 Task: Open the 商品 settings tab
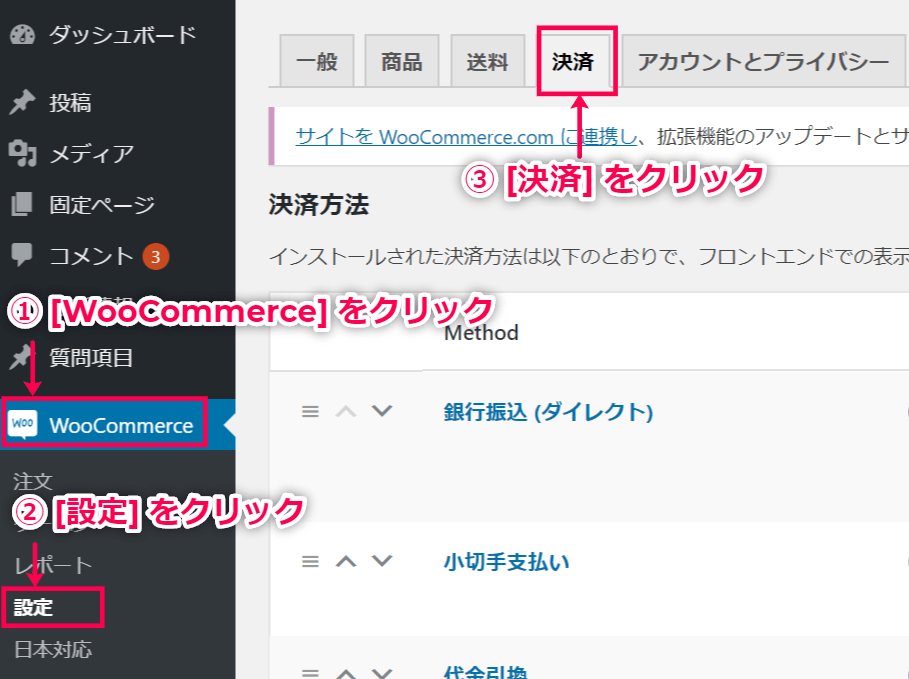(402, 61)
